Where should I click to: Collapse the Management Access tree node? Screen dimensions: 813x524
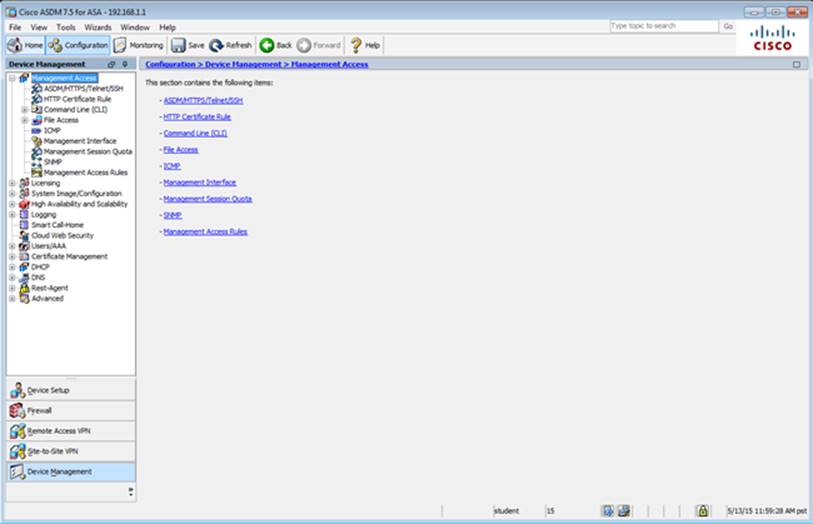[x=12, y=78]
